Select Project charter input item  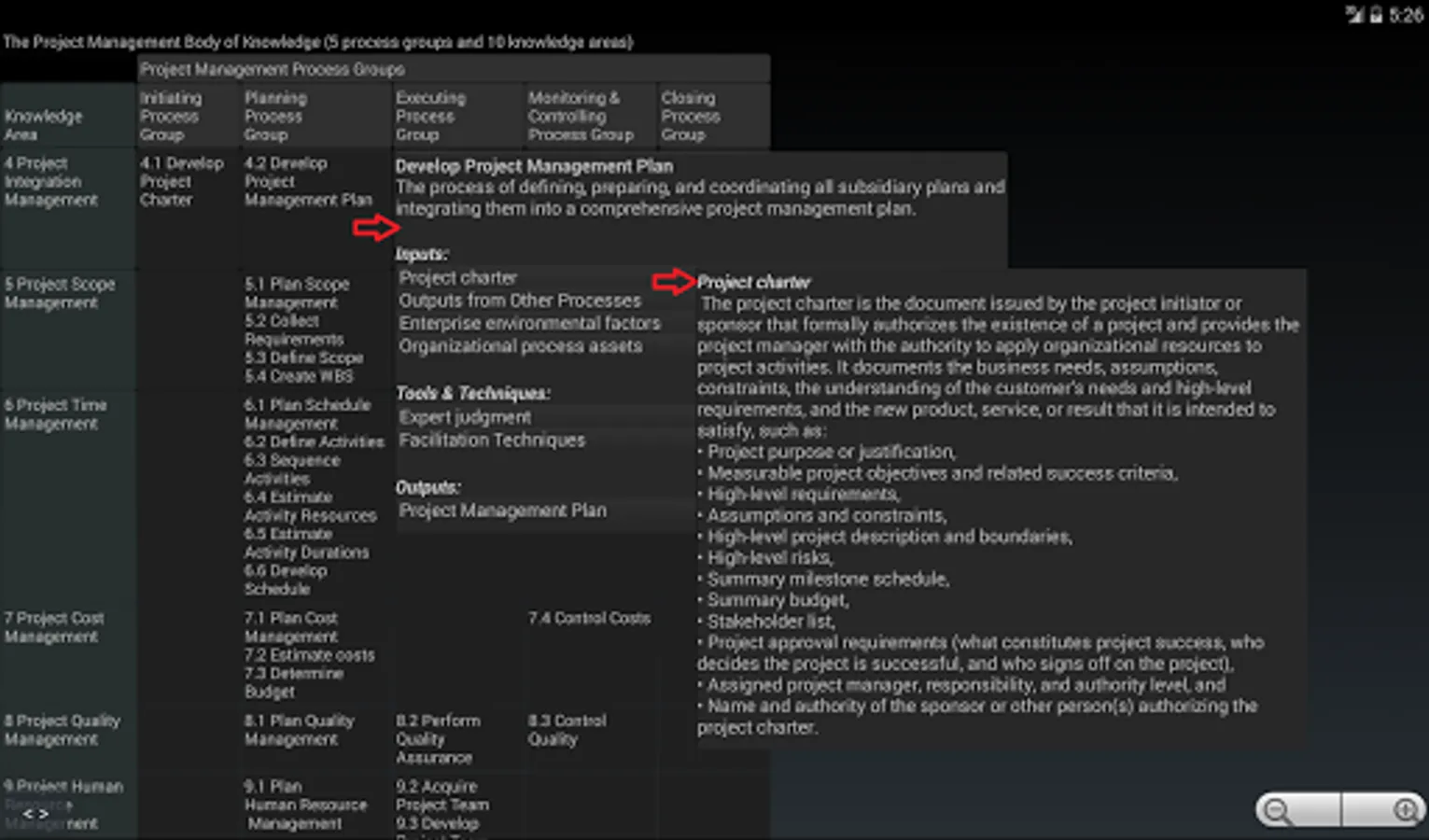click(457, 277)
